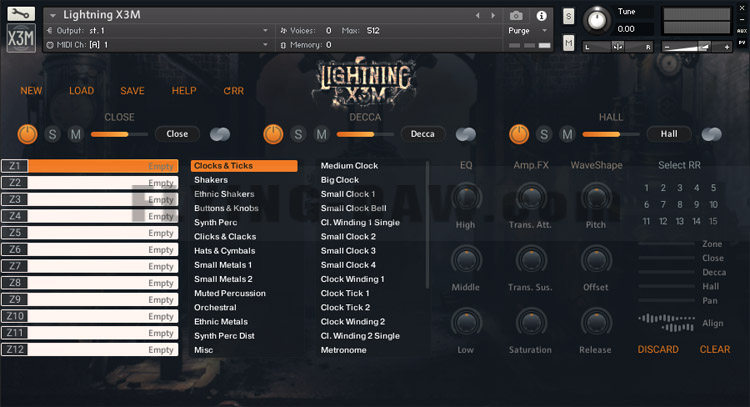Image resolution: width=750 pixels, height=407 pixels.
Task: Open the wrench instrument options icon
Action: pos(21,13)
